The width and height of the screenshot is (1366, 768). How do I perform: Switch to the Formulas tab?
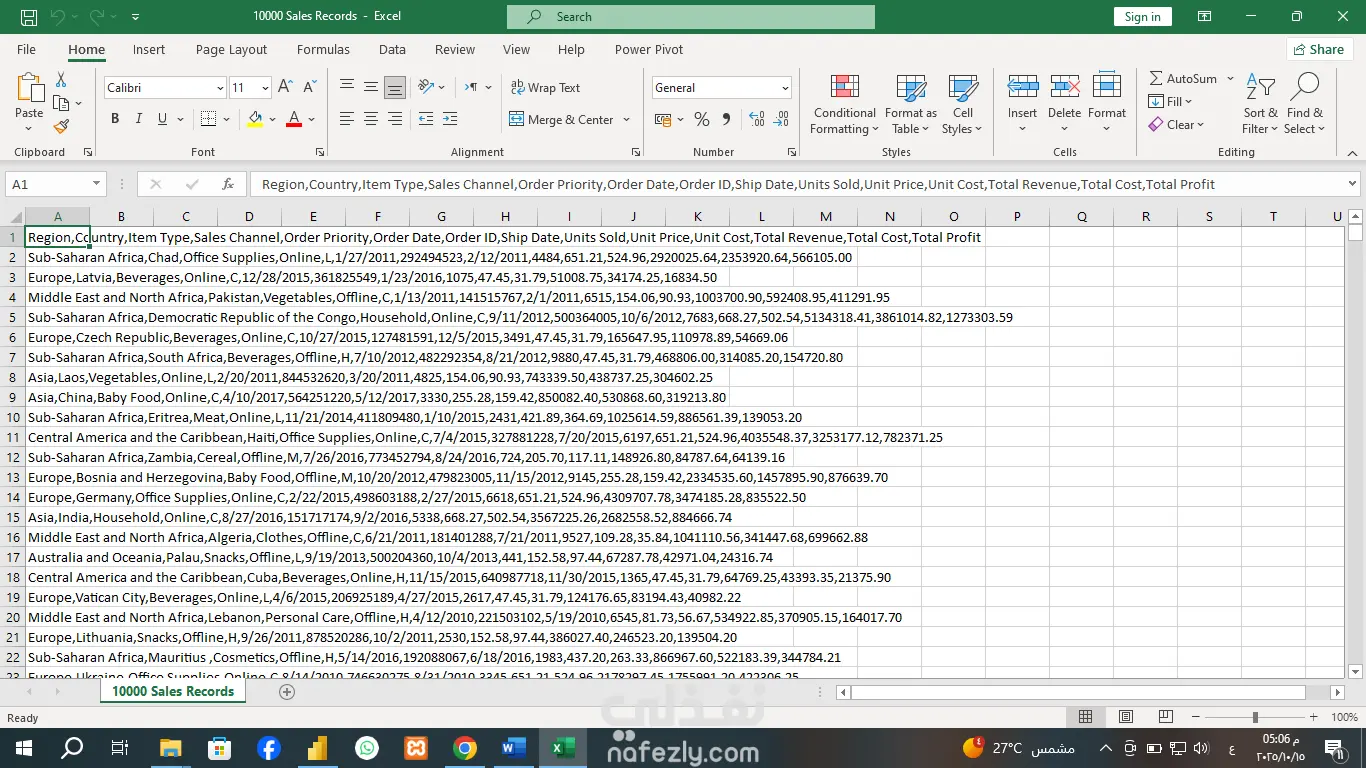pos(323,49)
